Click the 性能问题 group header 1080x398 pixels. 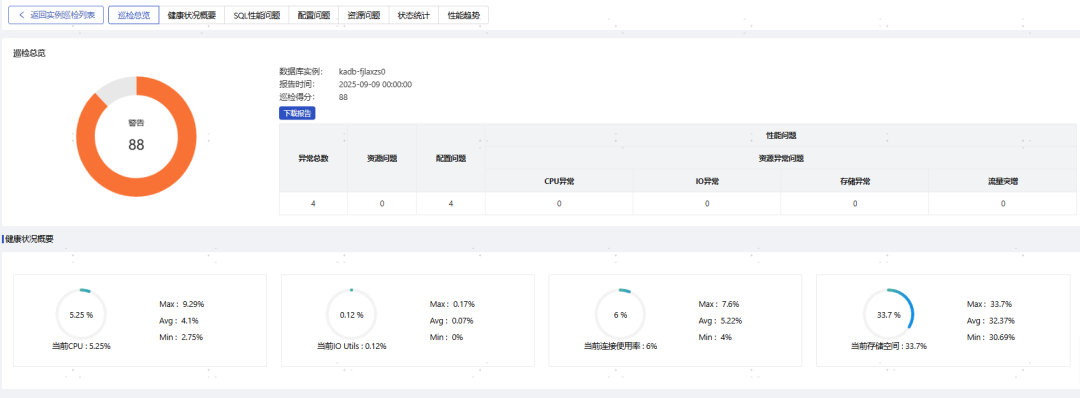(x=781, y=136)
